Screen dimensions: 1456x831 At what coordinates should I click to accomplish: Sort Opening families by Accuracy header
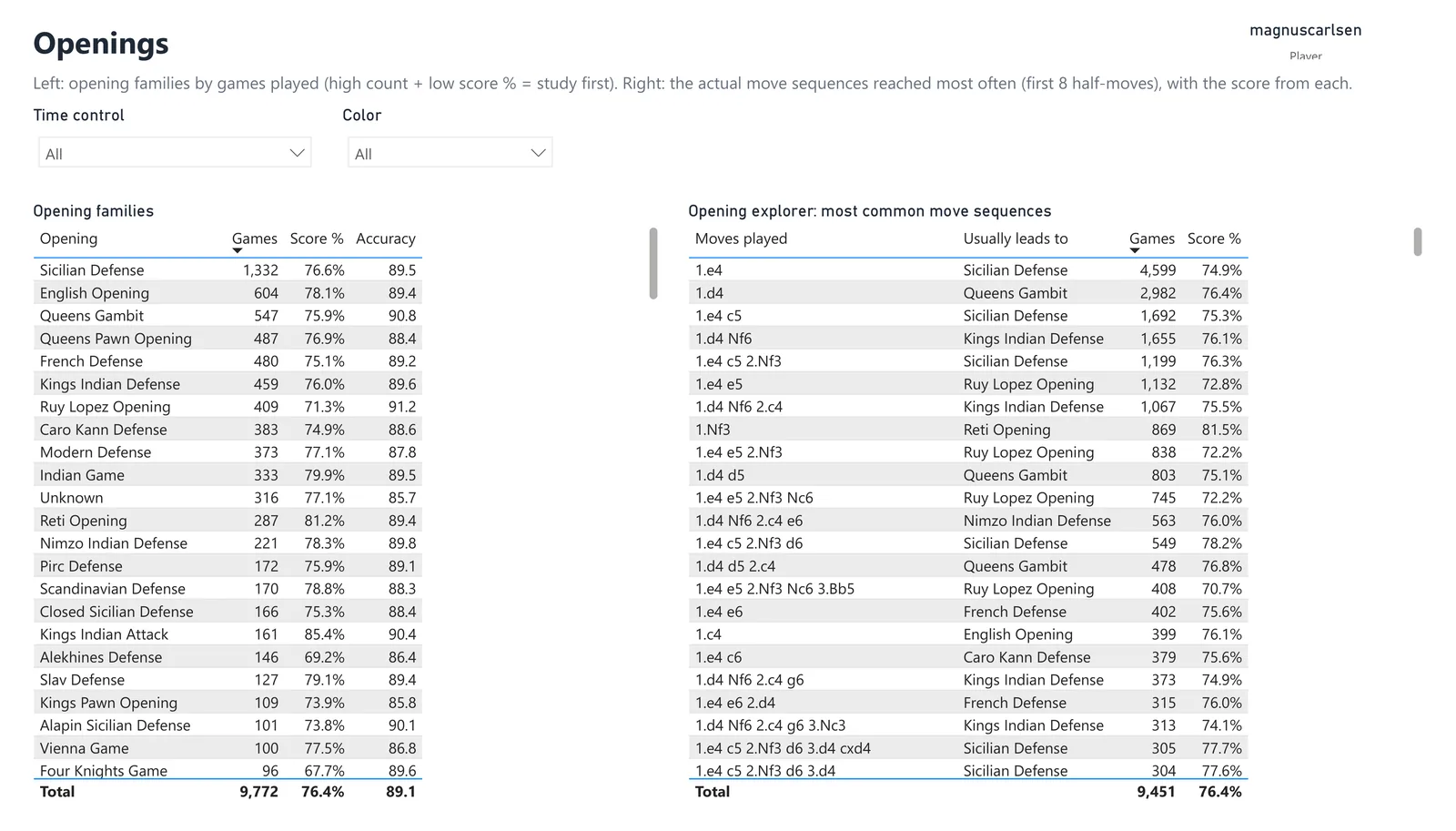(x=386, y=238)
